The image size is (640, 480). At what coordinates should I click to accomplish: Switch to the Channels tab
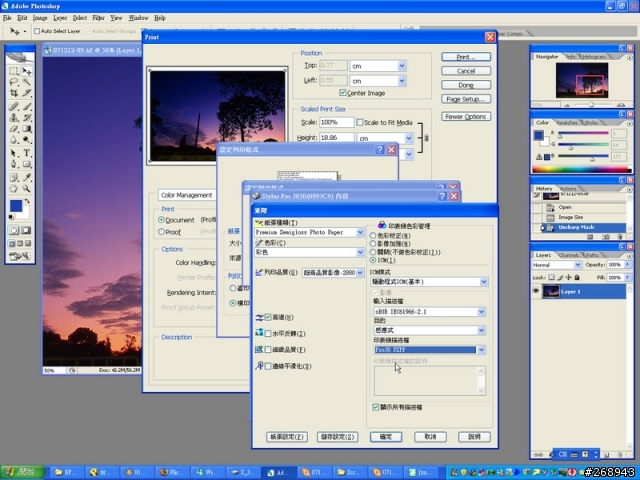pyautogui.click(x=569, y=255)
